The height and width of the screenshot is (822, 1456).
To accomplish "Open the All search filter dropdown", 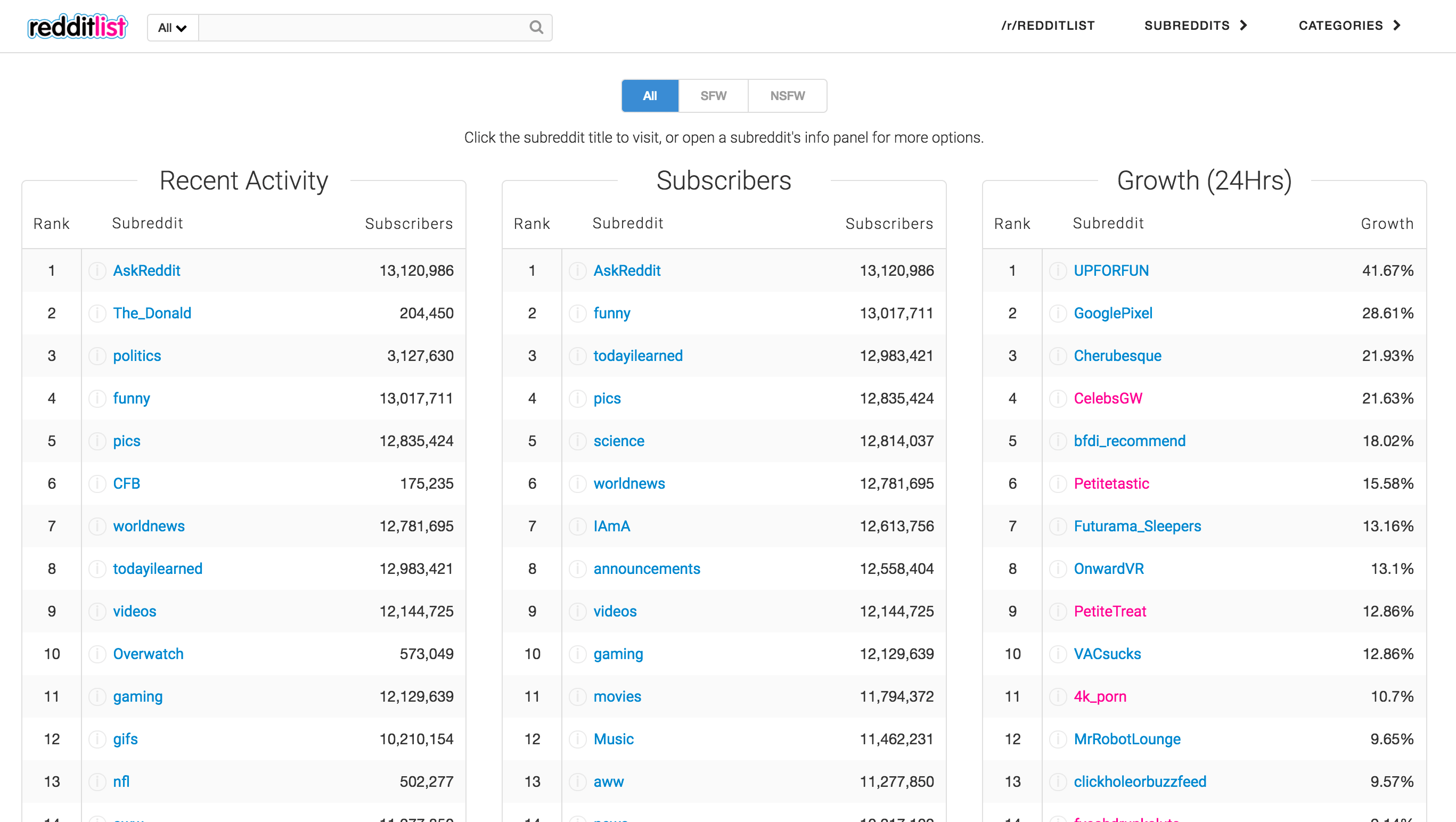I will [x=170, y=27].
